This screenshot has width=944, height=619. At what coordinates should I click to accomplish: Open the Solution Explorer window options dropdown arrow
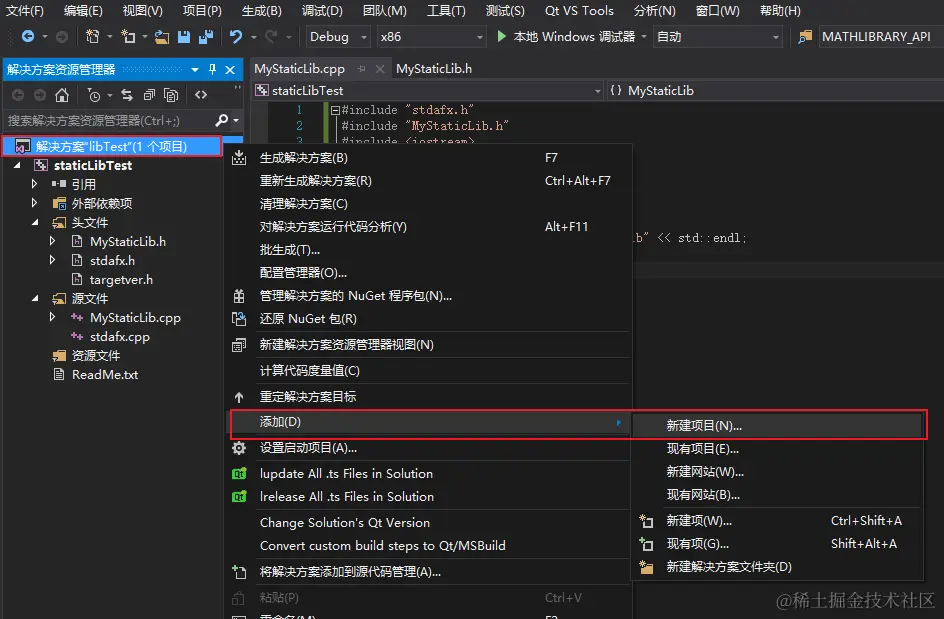tap(195, 70)
